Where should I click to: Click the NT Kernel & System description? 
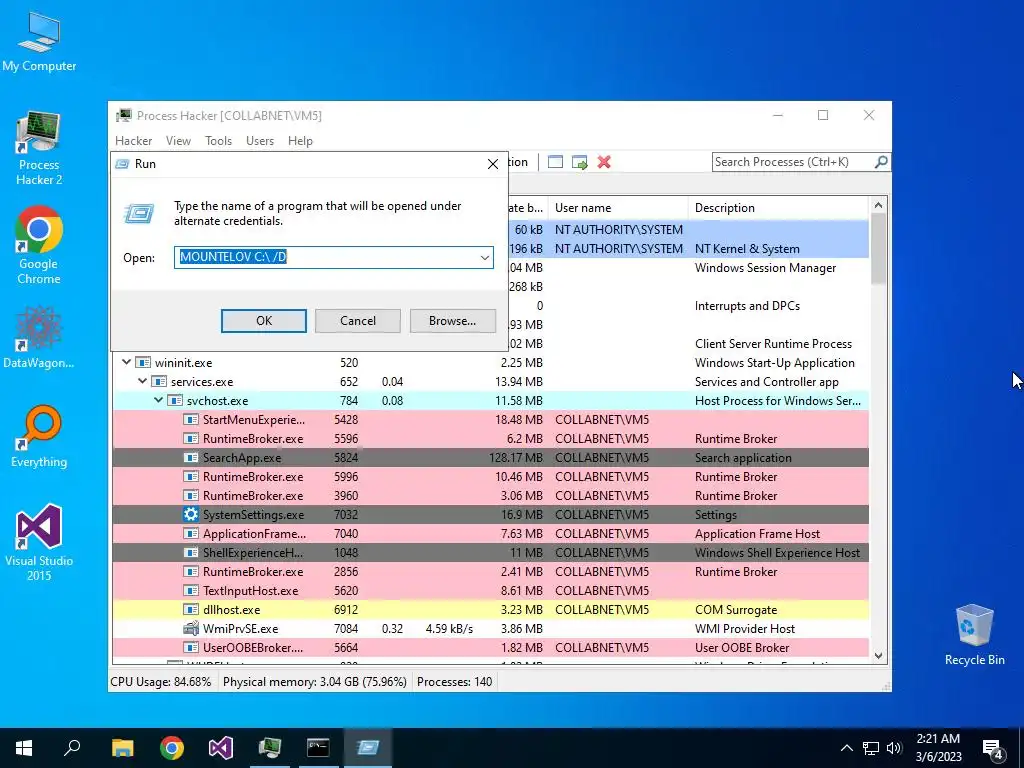(x=747, y=249)
